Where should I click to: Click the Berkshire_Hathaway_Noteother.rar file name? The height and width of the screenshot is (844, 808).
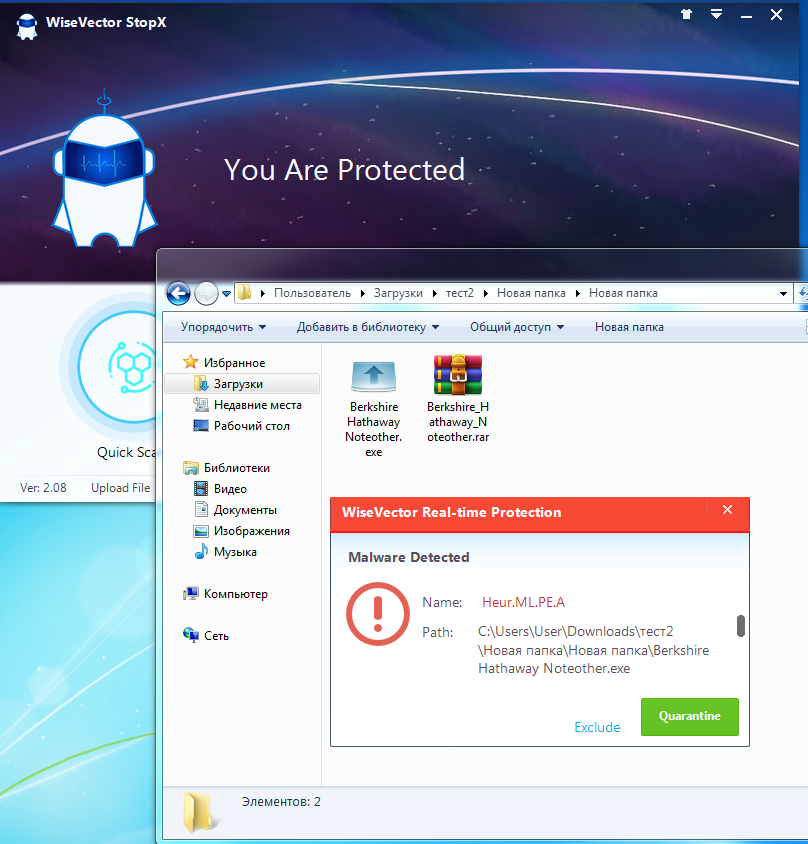click(x=458, y=422)
